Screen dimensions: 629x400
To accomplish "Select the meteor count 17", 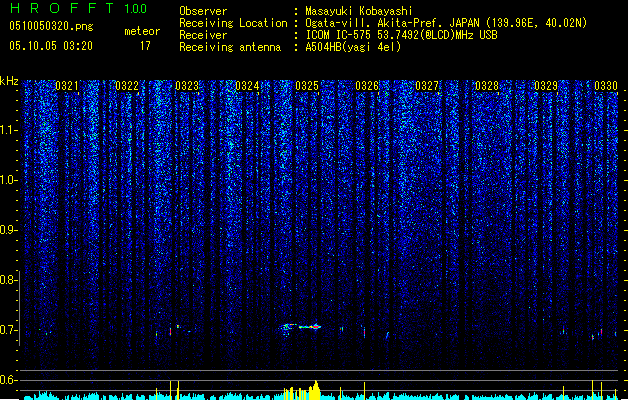I will click(145, 46).
